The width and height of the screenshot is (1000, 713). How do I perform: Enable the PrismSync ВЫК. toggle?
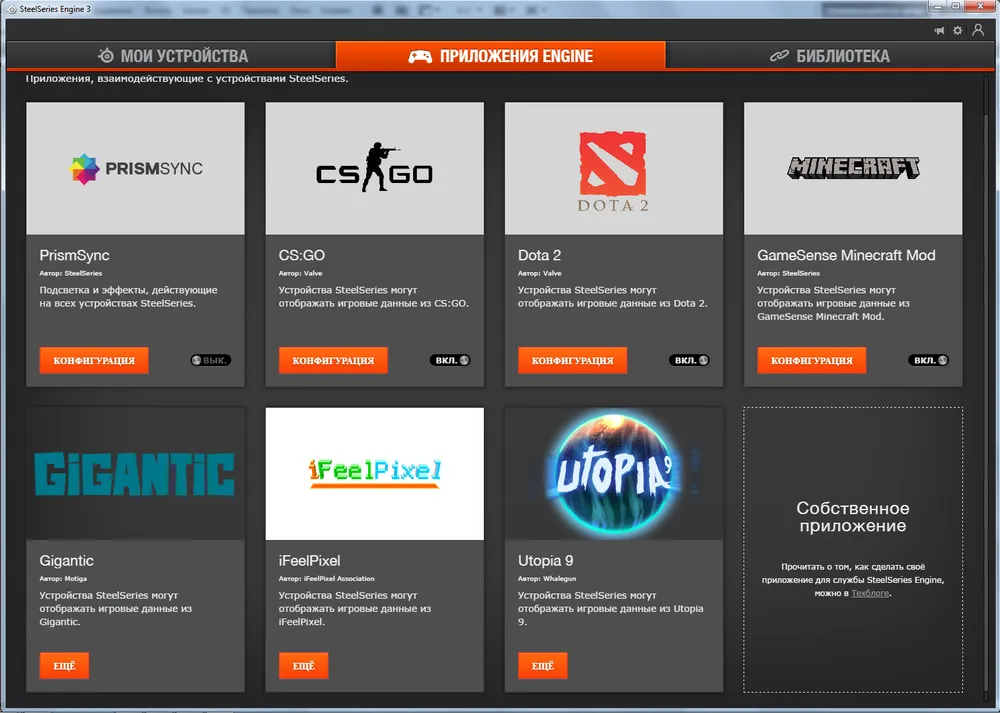pos(210,360)
